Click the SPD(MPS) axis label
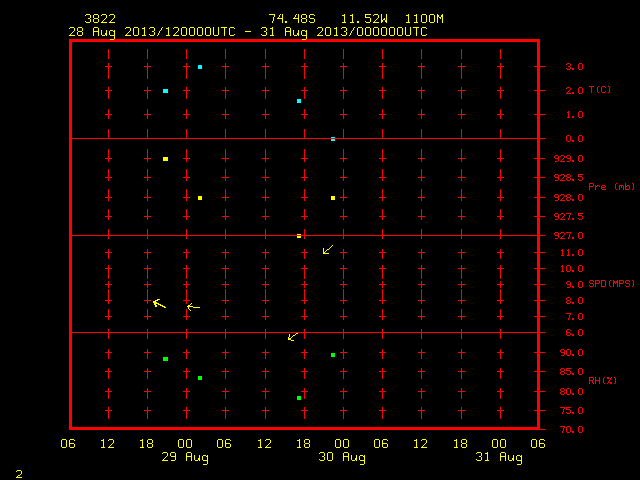 (x=611, y=284)
